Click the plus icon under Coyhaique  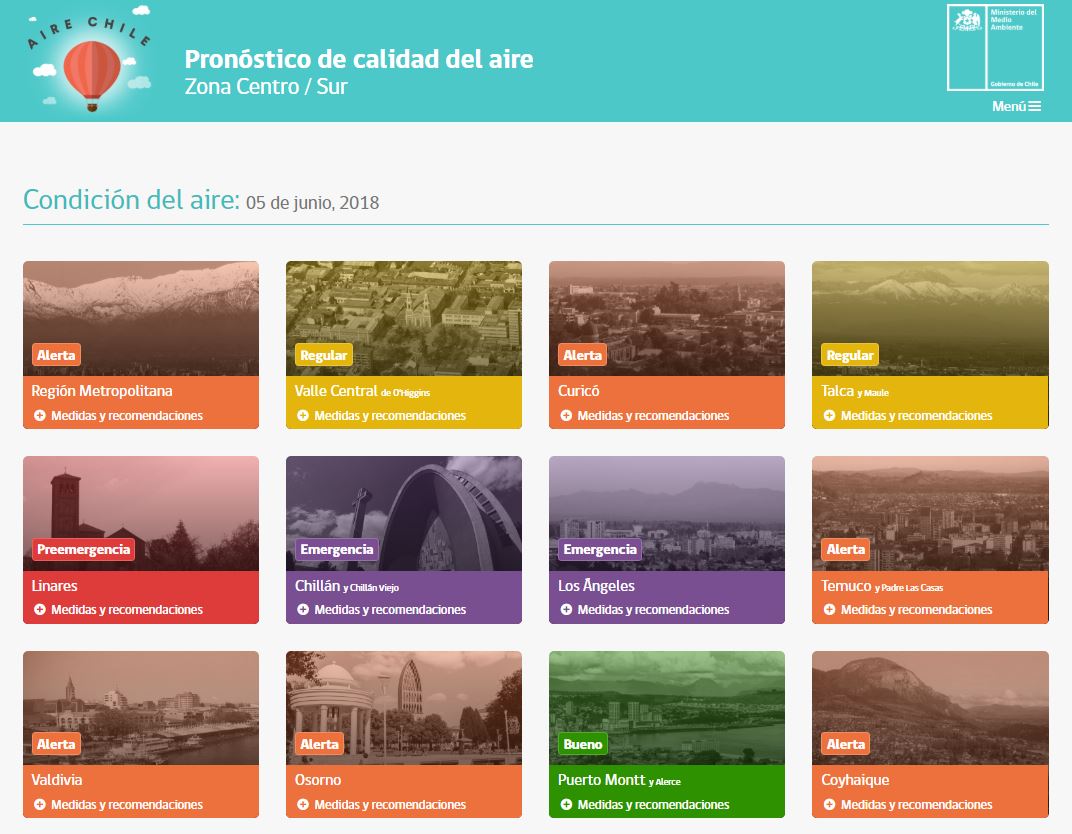point(829,805)
